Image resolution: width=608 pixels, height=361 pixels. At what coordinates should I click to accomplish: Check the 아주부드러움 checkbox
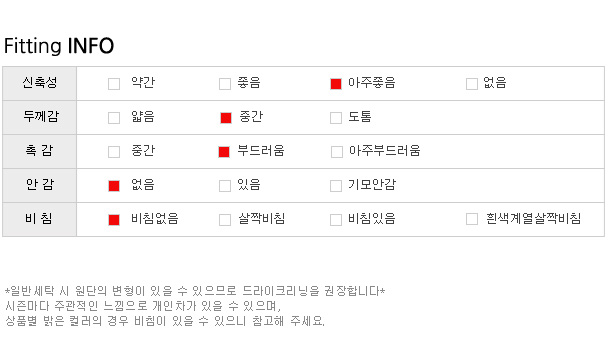(x=337, y=152)
